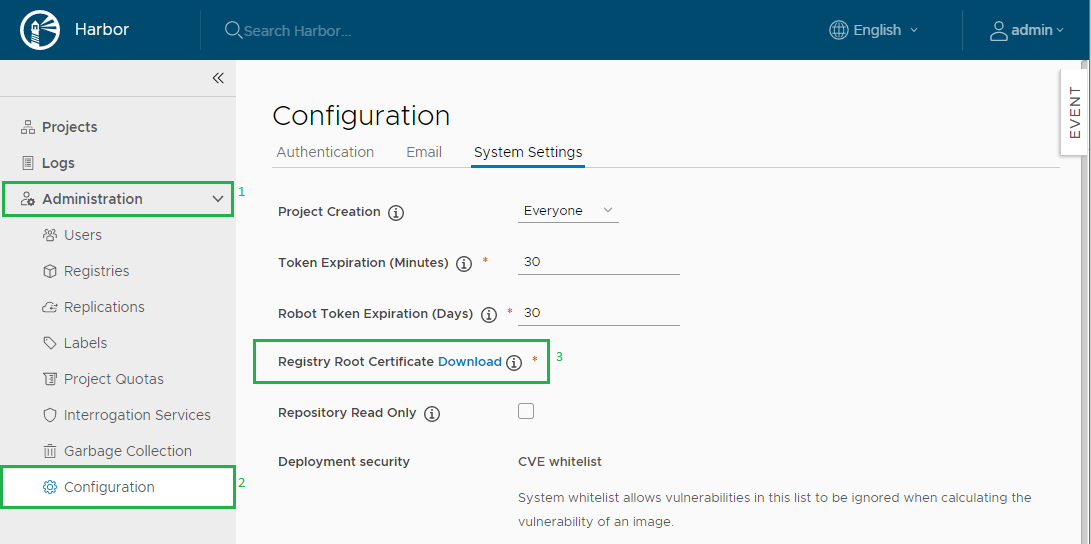The image size is (1091, 544).
Task: Click the search magnifier icon
Action: coord(232,30)
